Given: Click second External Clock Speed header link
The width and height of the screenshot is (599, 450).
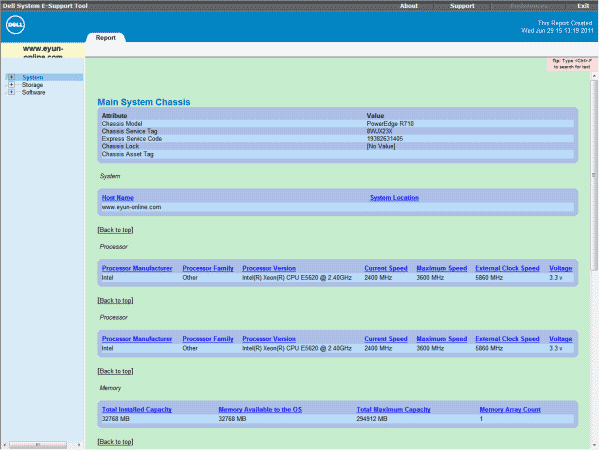Looking at the screenshot, I should [x=507, y=339].
